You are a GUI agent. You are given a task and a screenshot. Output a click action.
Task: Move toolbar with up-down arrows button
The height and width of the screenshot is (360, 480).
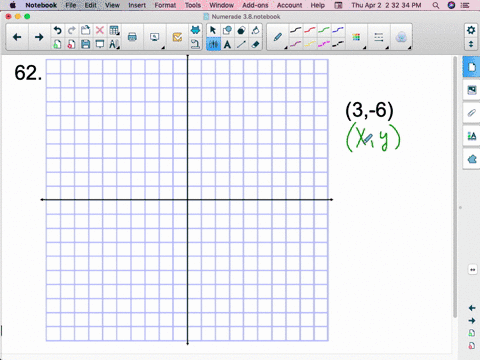(471, 44)
